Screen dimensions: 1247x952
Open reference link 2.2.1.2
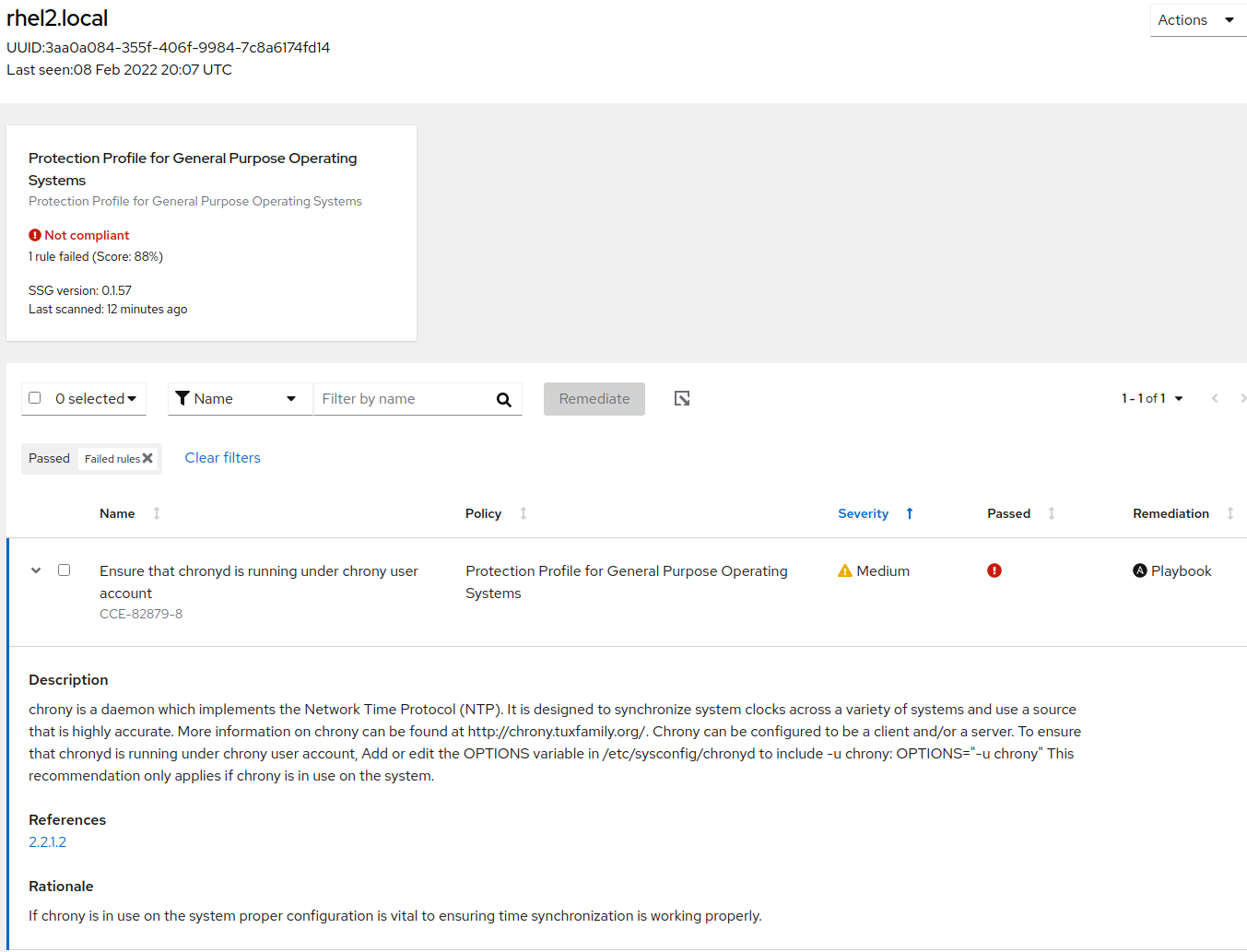pos(48,841)
